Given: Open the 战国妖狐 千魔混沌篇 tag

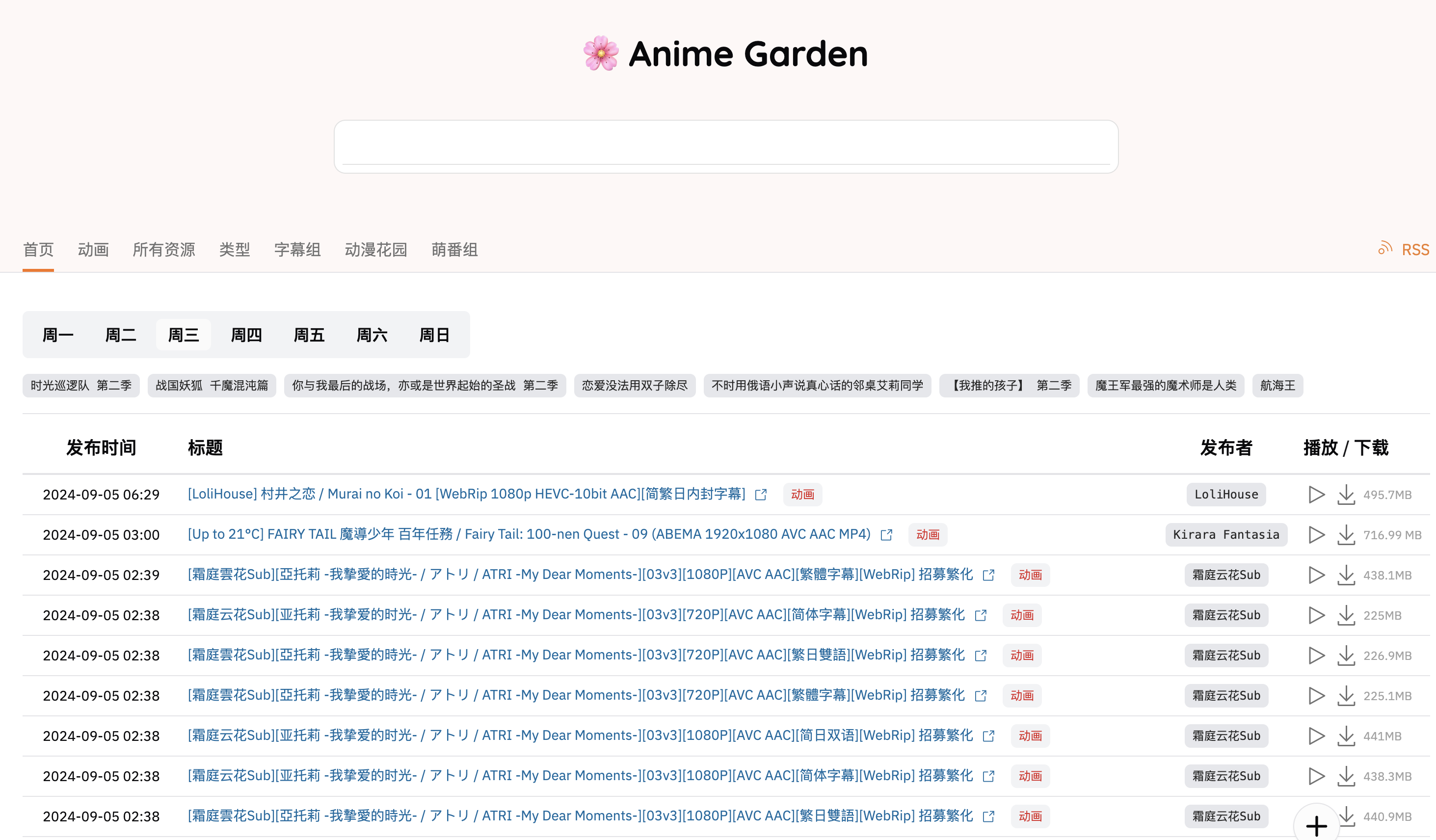Looking at the screenshot, I should [x=212, y=386].
